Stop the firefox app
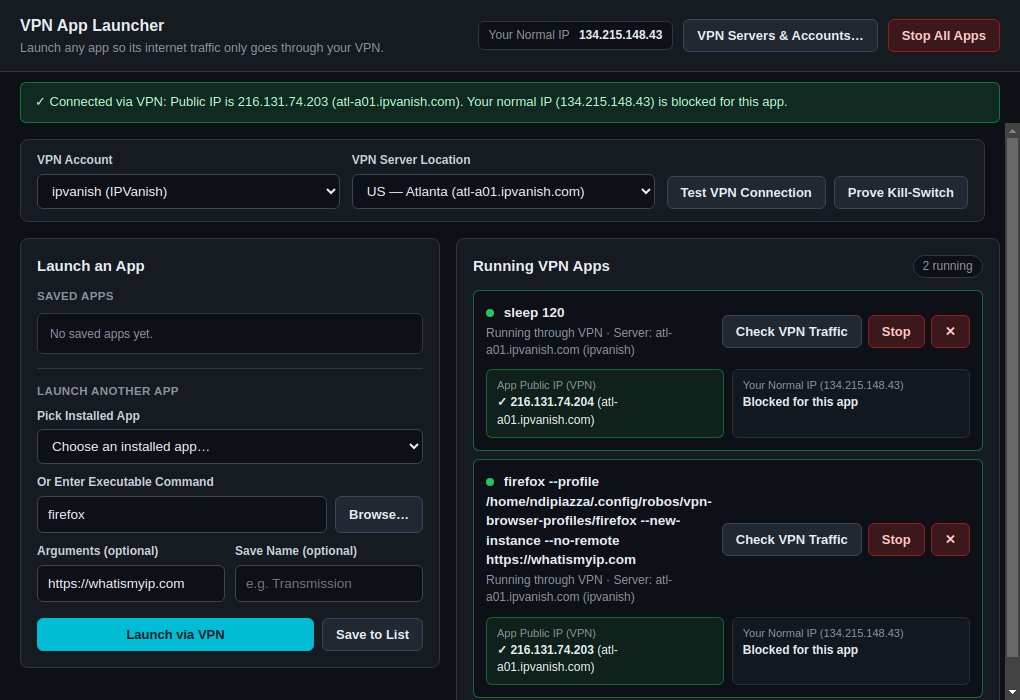 896,539
